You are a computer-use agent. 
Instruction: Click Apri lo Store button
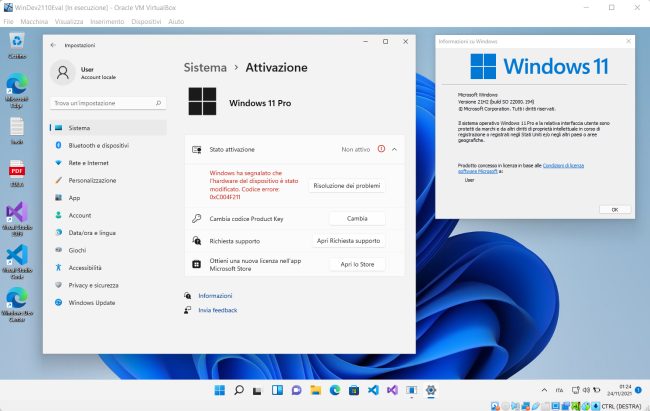point(357,264)
